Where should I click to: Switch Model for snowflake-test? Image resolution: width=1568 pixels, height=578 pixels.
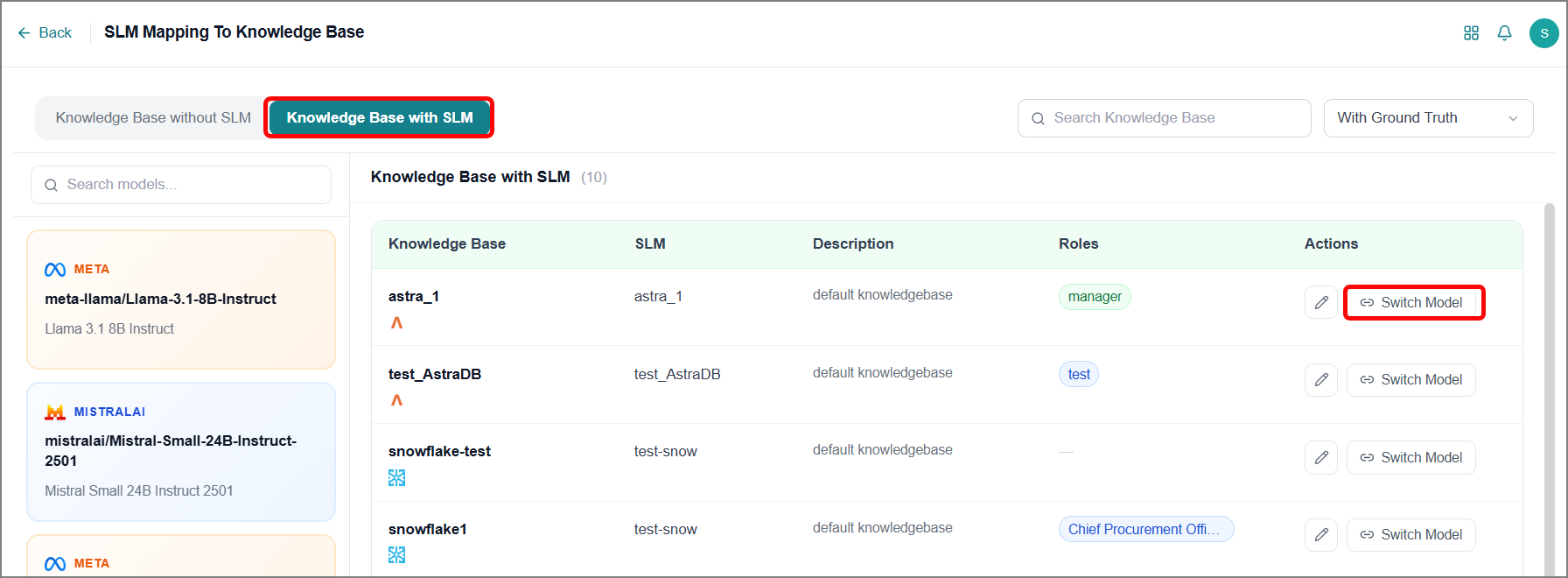tap(1410, 457)
